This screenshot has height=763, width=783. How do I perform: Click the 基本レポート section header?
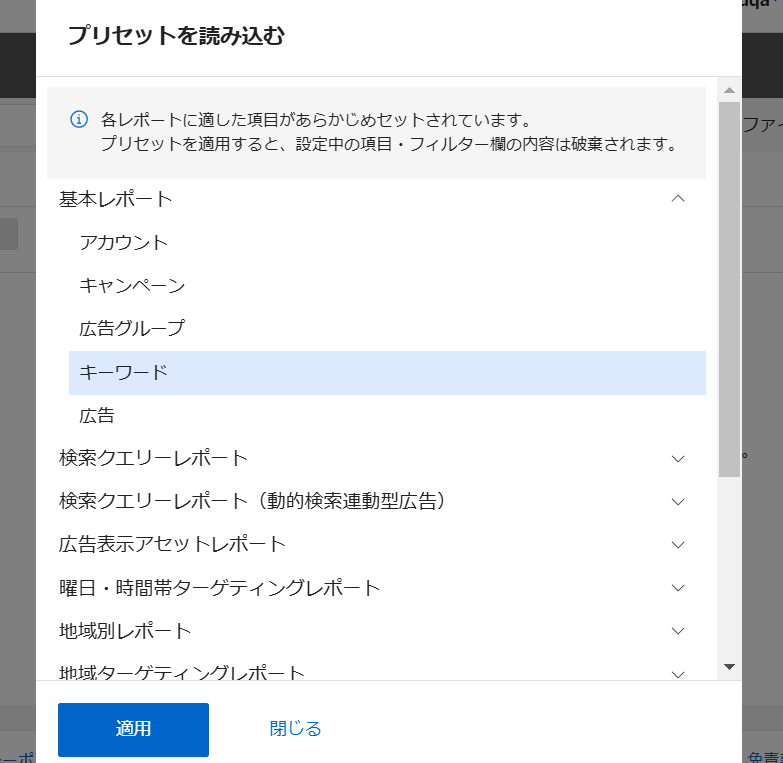click(x=115, y=199)
